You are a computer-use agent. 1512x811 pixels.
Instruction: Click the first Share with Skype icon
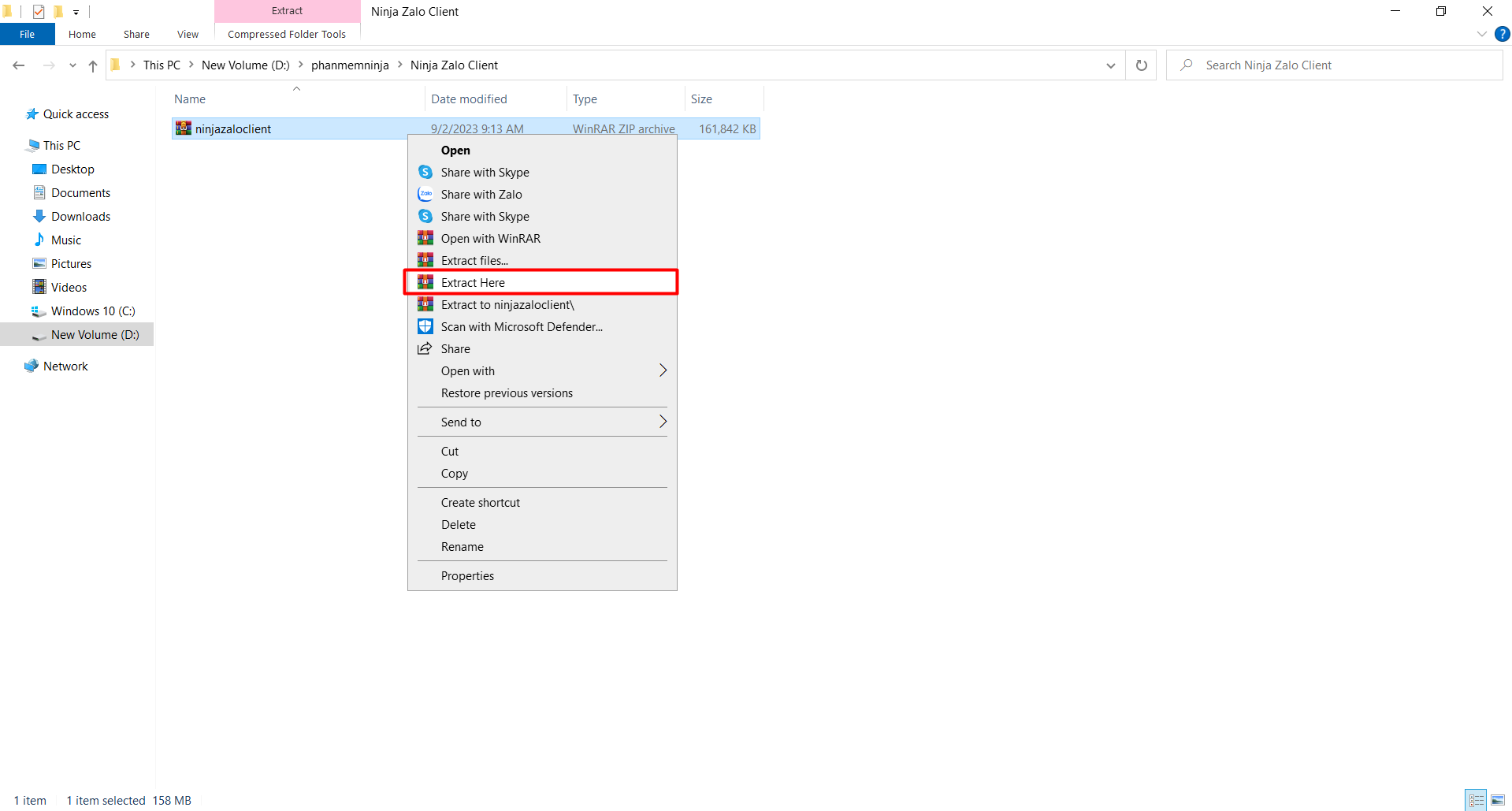click(425, 172)
